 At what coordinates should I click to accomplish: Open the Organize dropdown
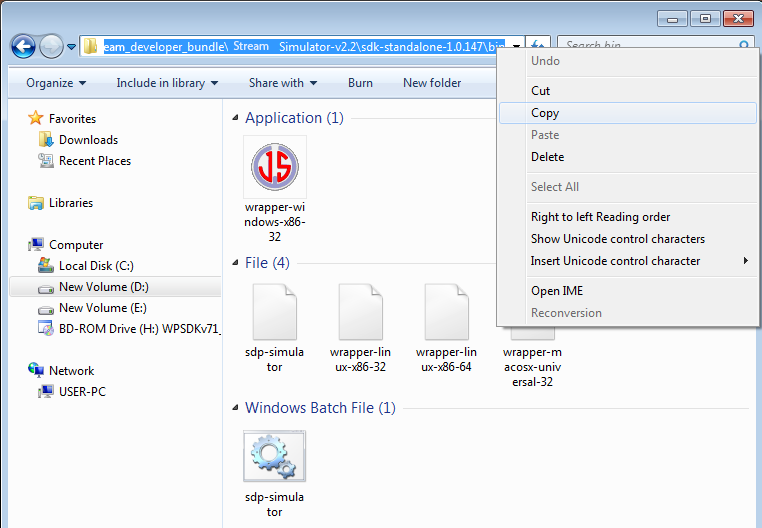tap(56, 83)
